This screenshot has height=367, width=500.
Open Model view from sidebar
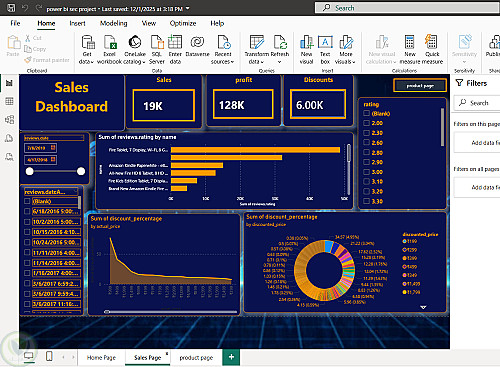(9, 120)
